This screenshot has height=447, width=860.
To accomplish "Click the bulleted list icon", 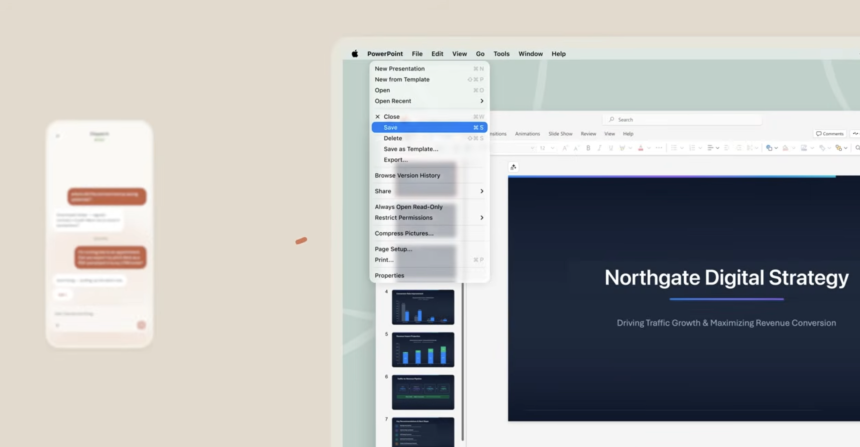I will [674, 148].
